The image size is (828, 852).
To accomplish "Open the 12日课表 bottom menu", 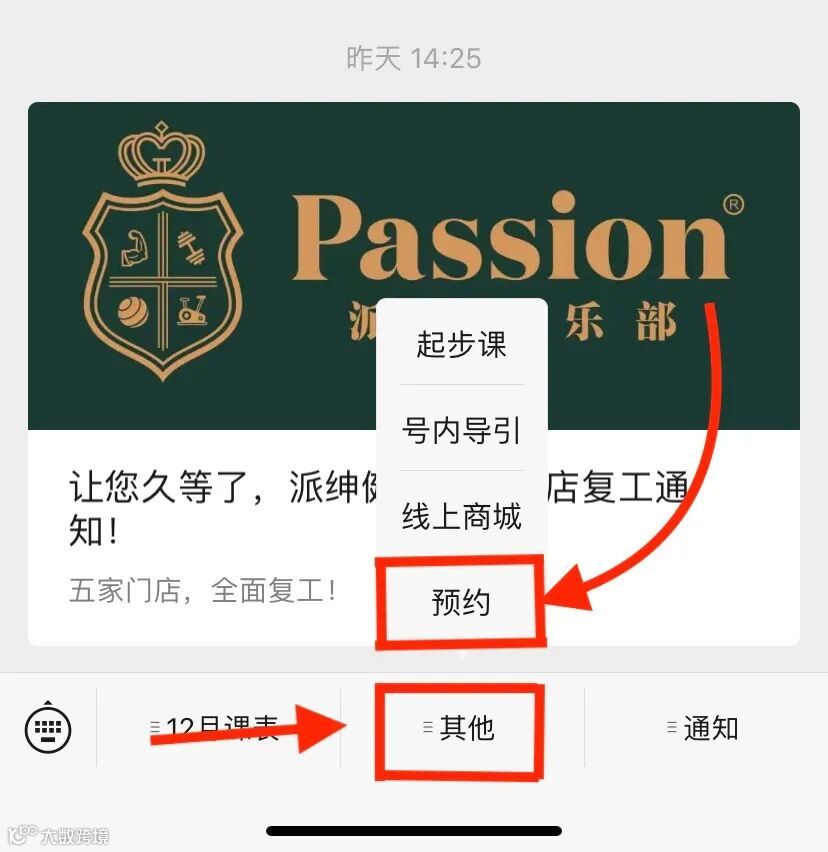I will click(x=218, y=727).
